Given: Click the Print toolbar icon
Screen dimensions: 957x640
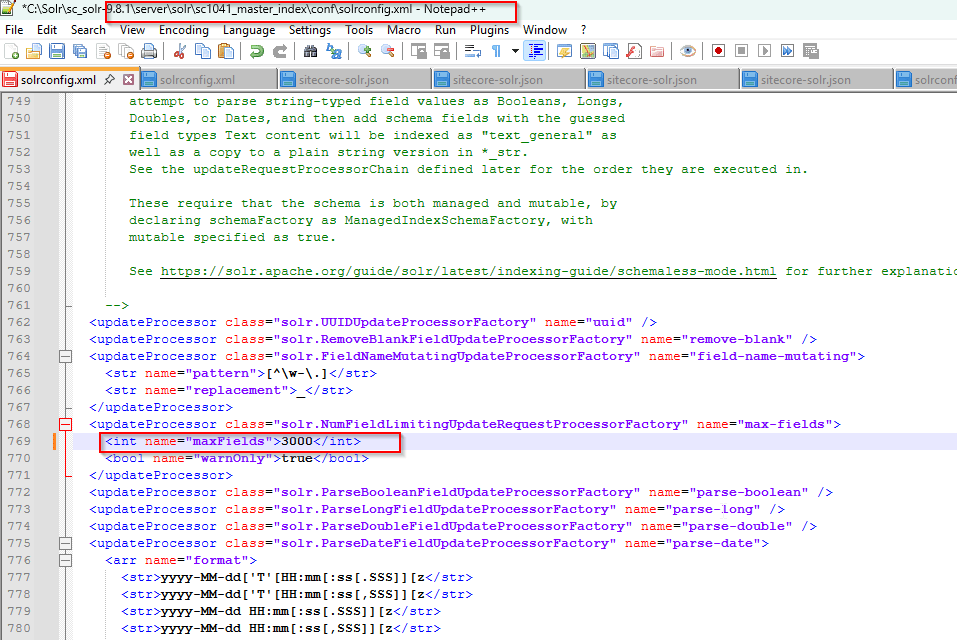Looking at the screenshot, I should tap(149, 51).
